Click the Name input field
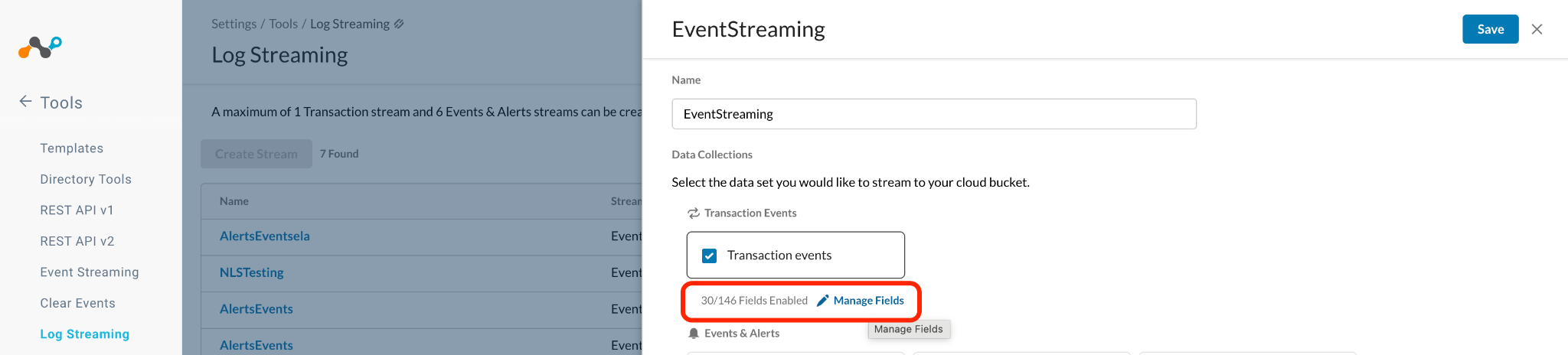The width and height of the screenshot is (1568, 355). [934, 114]
